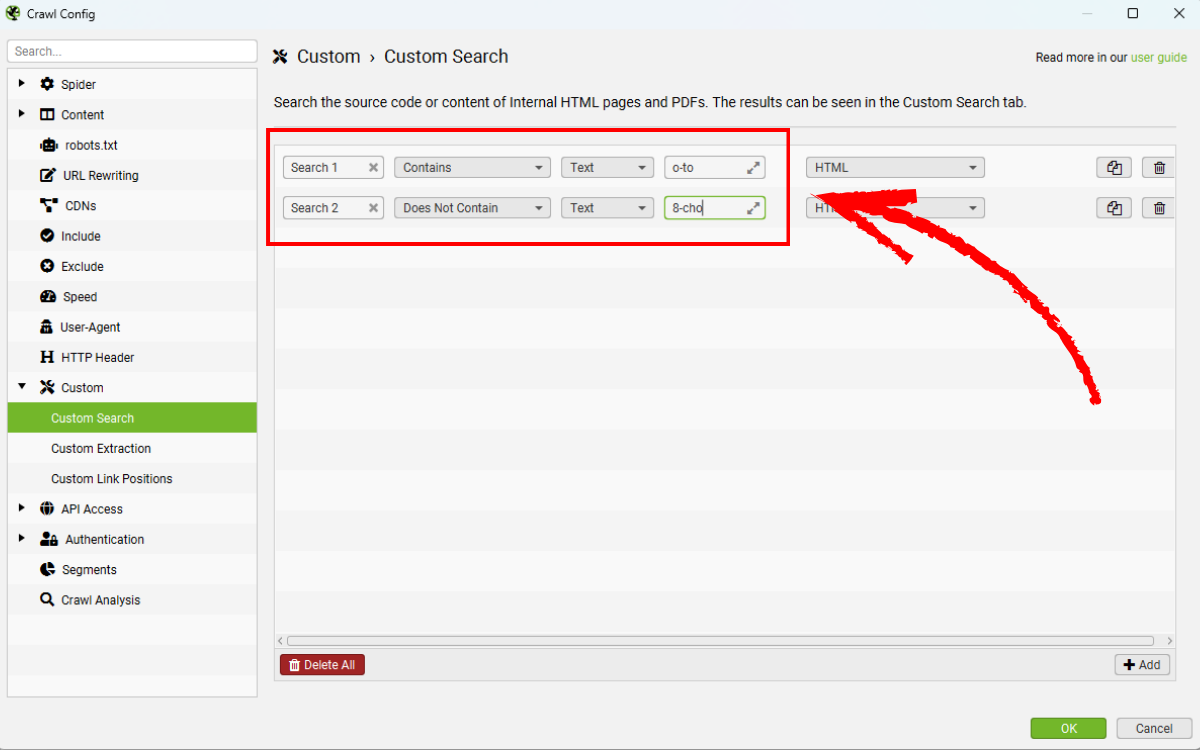Expand the 8-cho text field editor icon
This screenshot has width=1200, height=750.
coord(753,208)
